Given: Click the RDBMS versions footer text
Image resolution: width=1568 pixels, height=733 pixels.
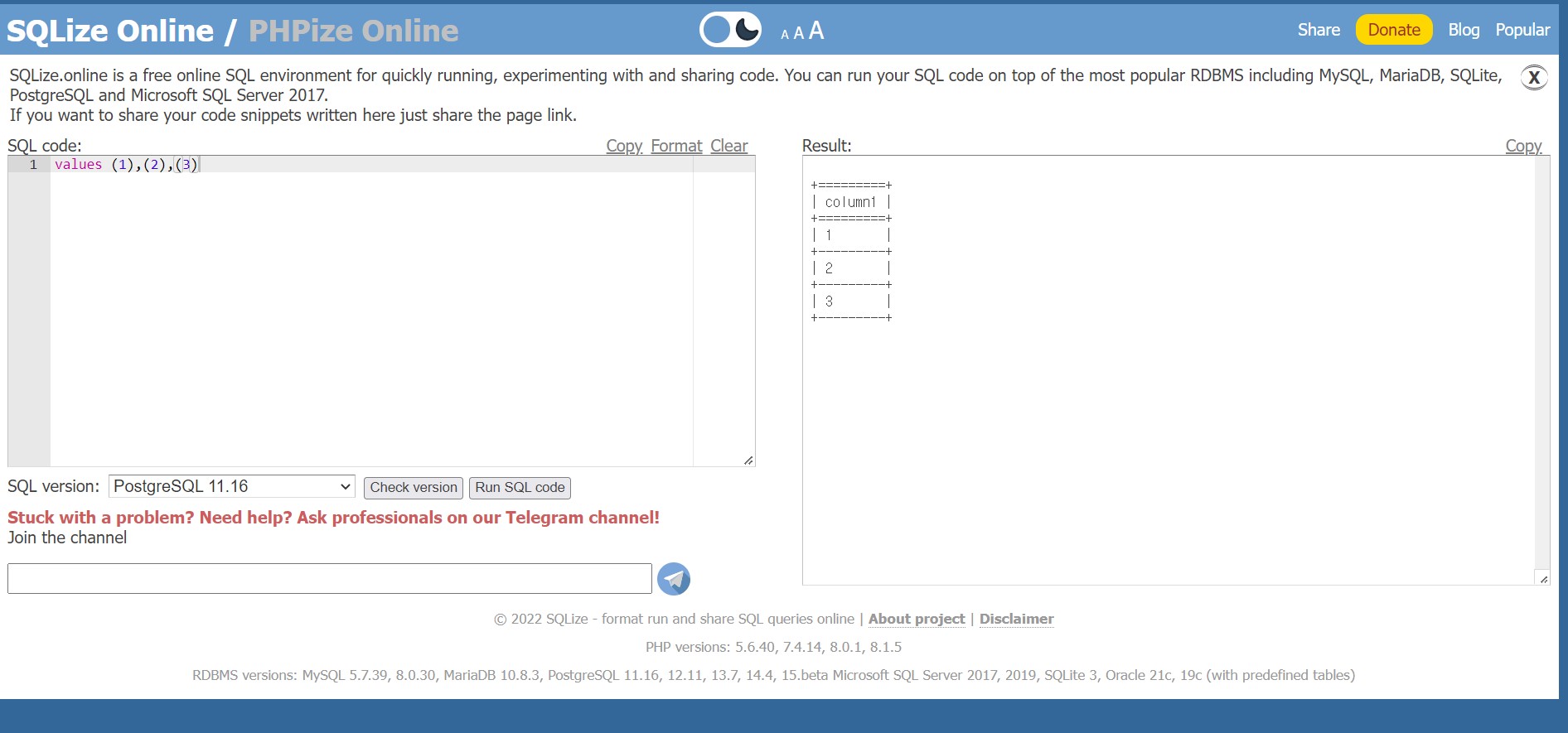Looking at the screenshot, I should (773, 675).
